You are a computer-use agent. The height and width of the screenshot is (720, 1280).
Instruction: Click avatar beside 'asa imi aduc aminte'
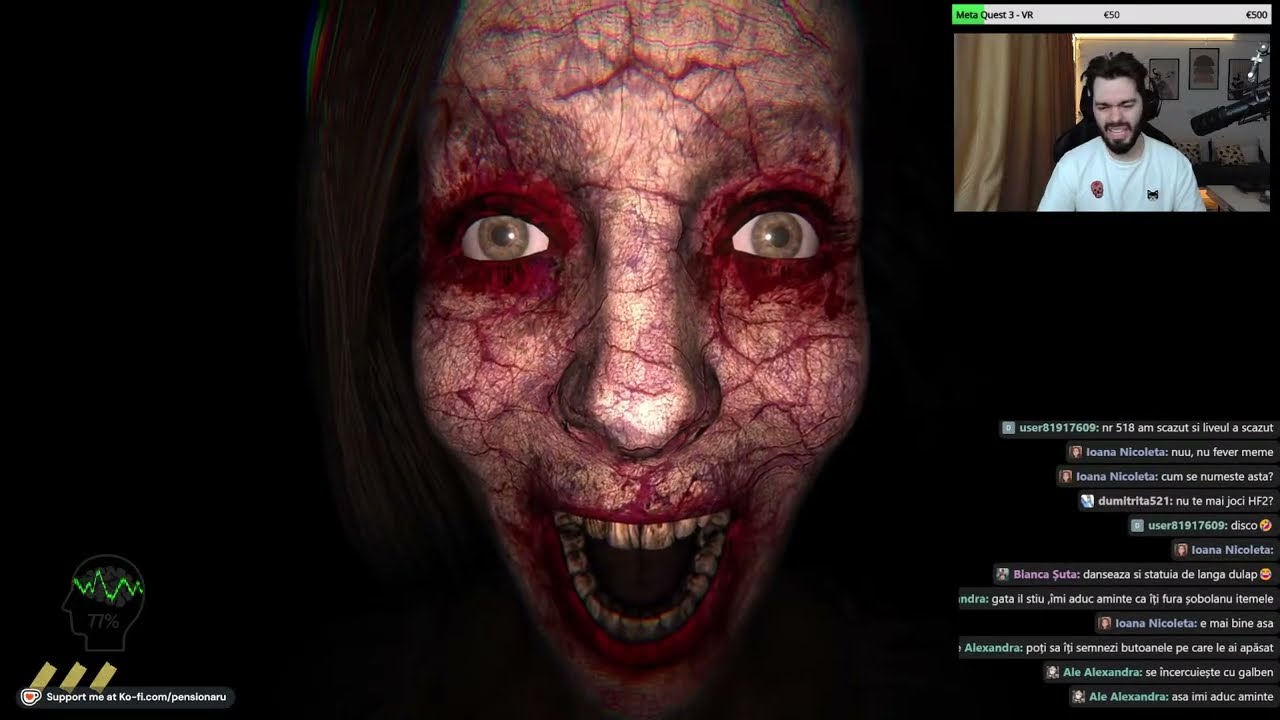pyautogui.click(x=1079, y=697)
